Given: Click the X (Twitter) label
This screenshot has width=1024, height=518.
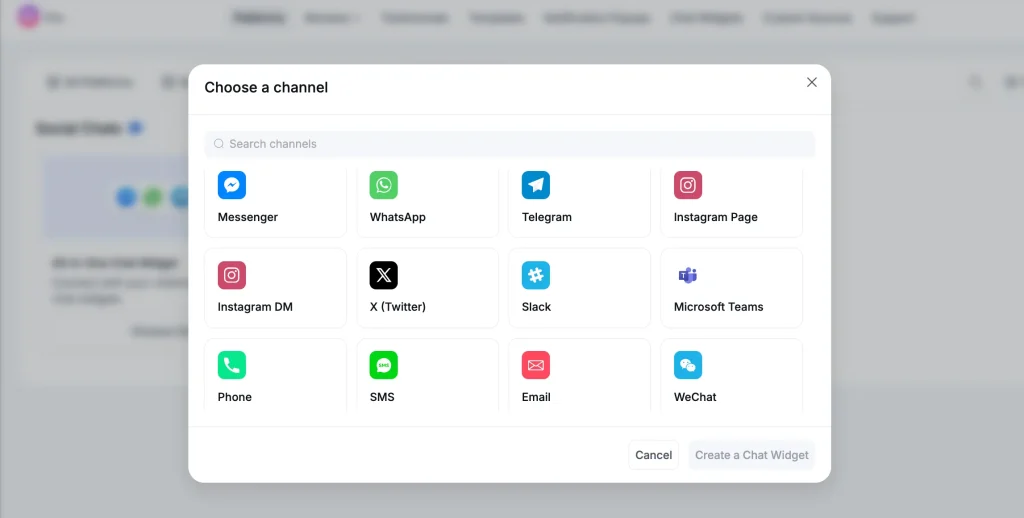Looking at the screenshot, I should (x=398, y=306).
